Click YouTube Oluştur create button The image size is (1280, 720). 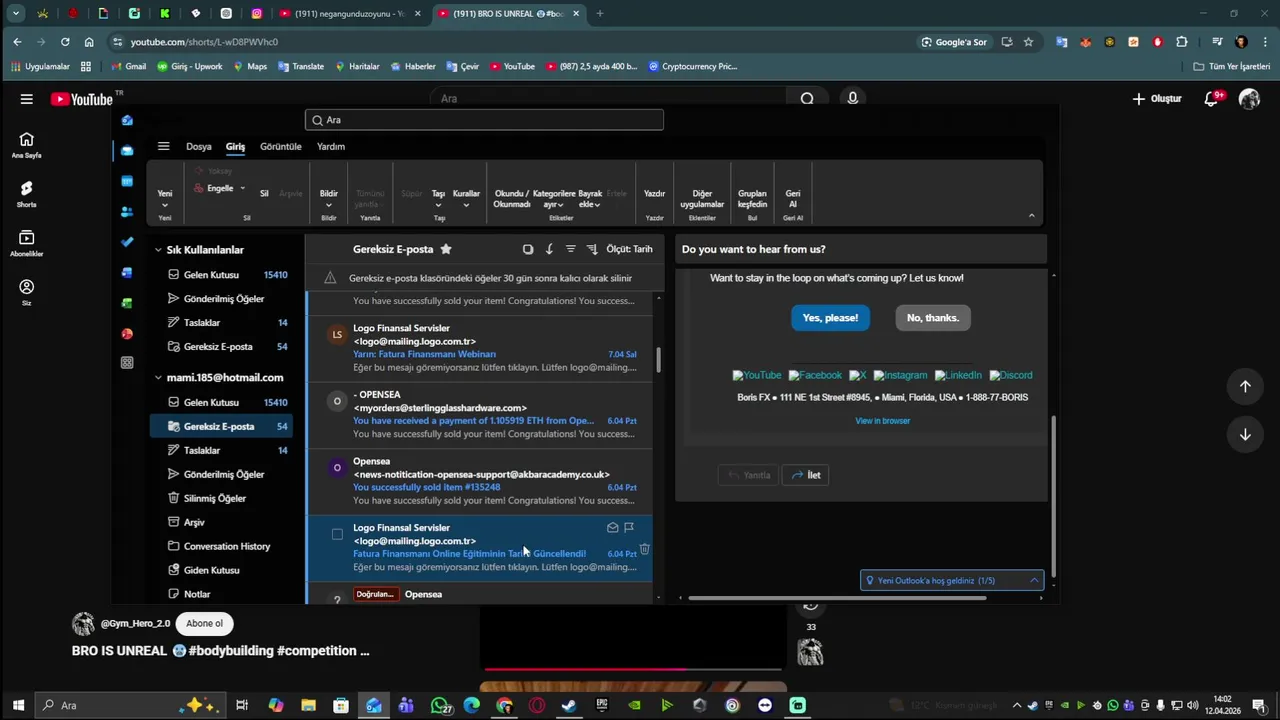click(x=1157, y=98)
